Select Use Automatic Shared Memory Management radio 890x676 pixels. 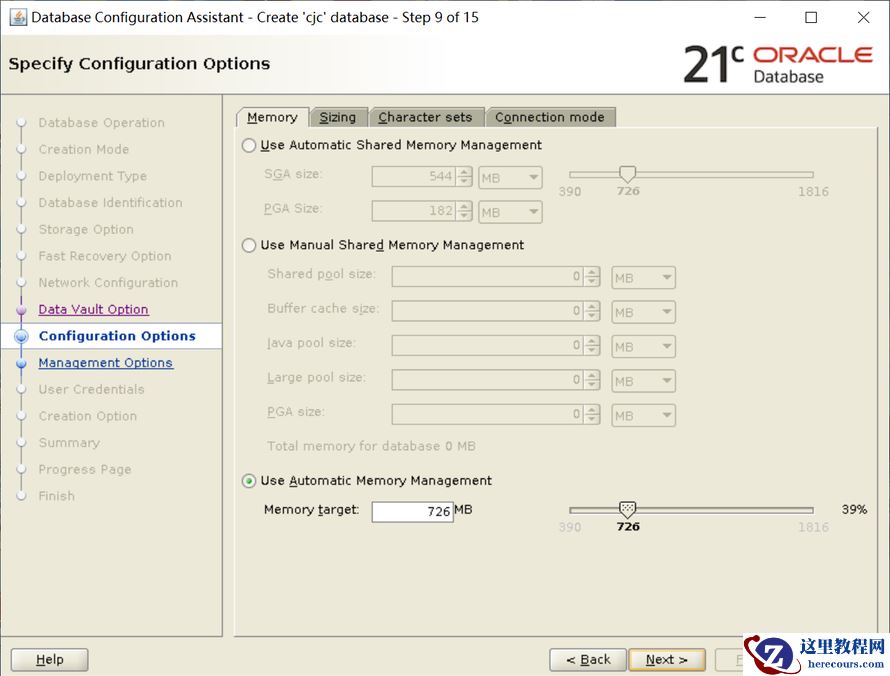click(249, 145)
